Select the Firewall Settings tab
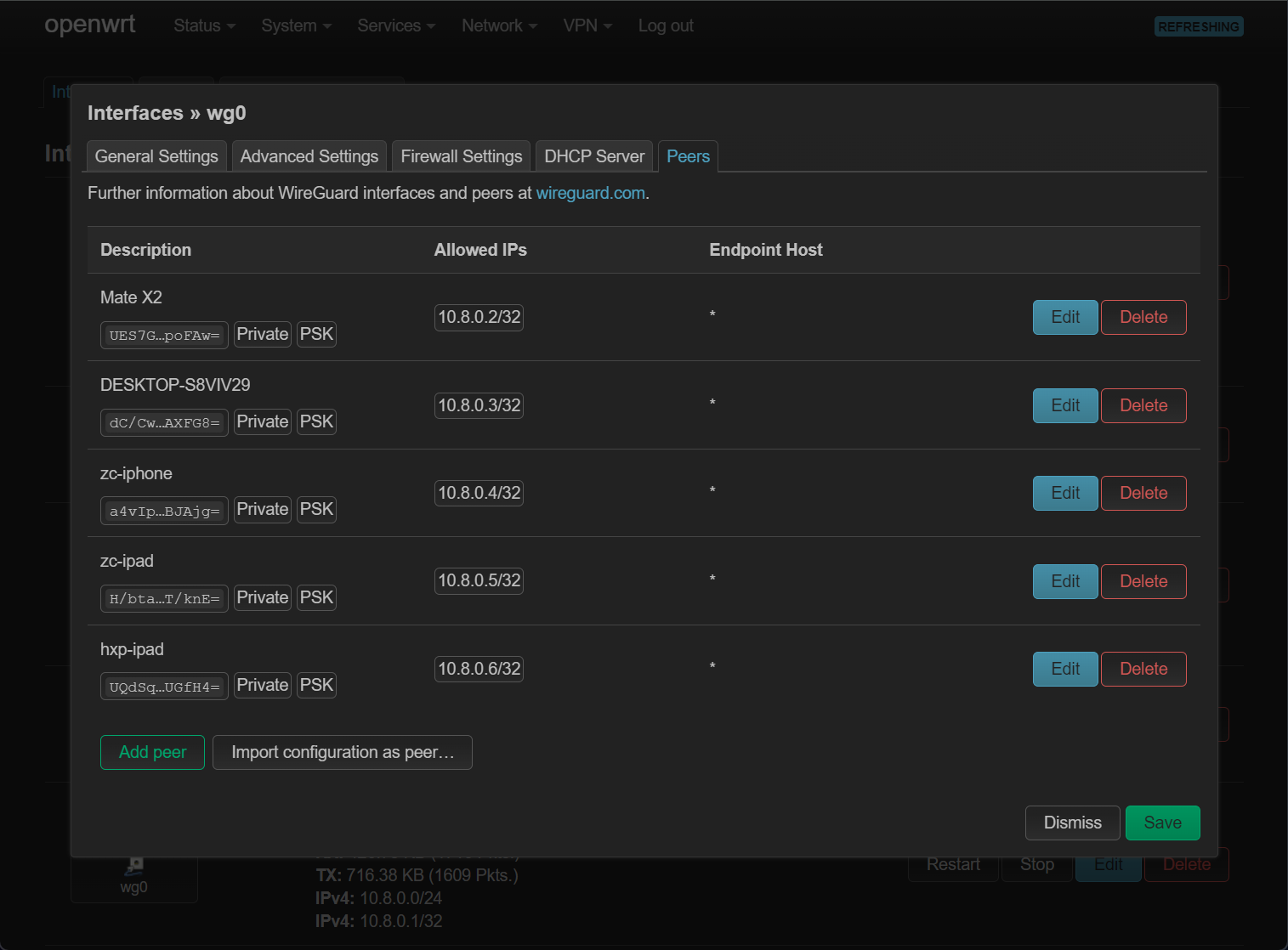 pyautogui.click(x=461, y=156)
